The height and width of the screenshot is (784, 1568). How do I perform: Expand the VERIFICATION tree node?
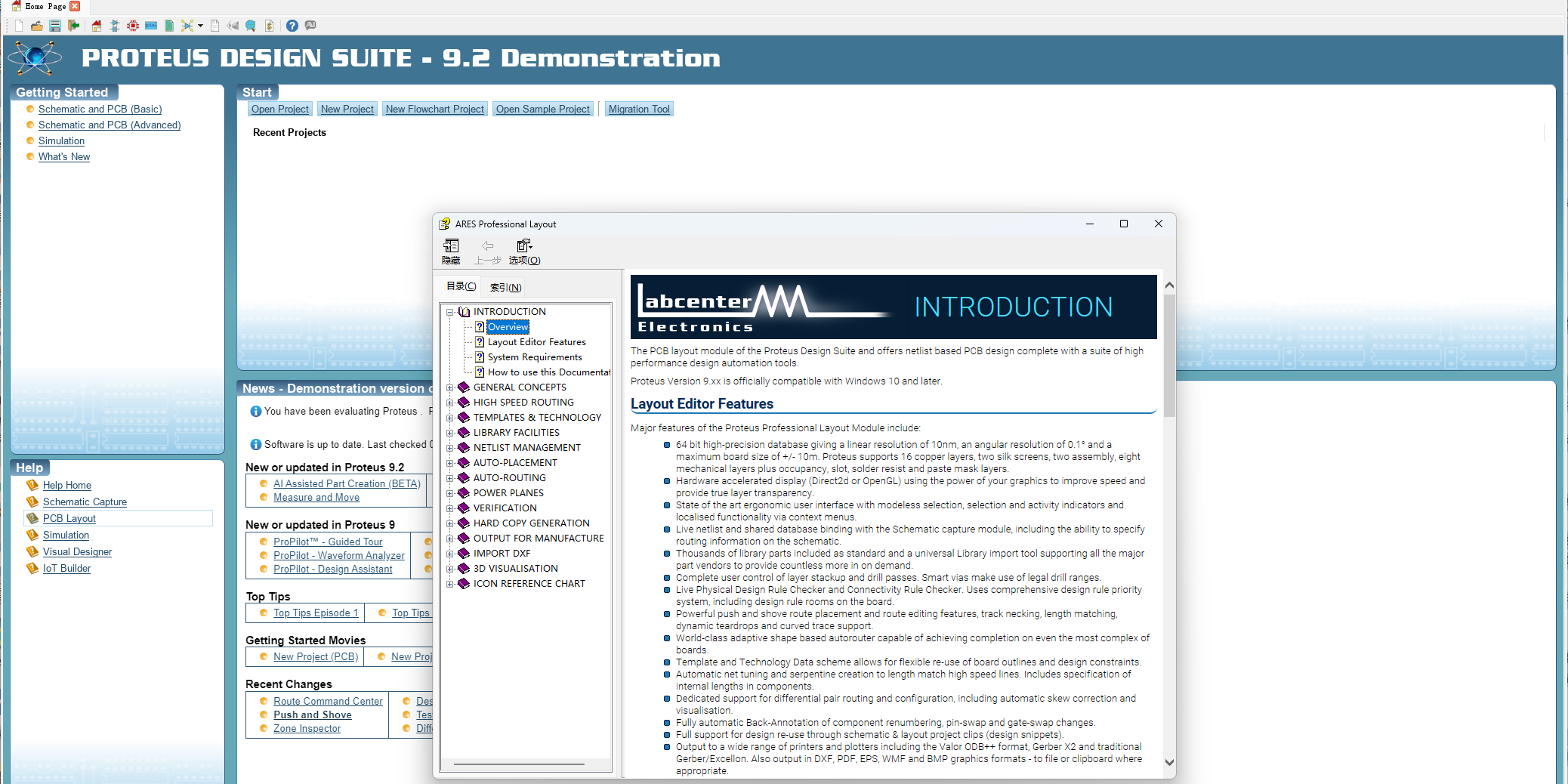(x=450, y=508)
